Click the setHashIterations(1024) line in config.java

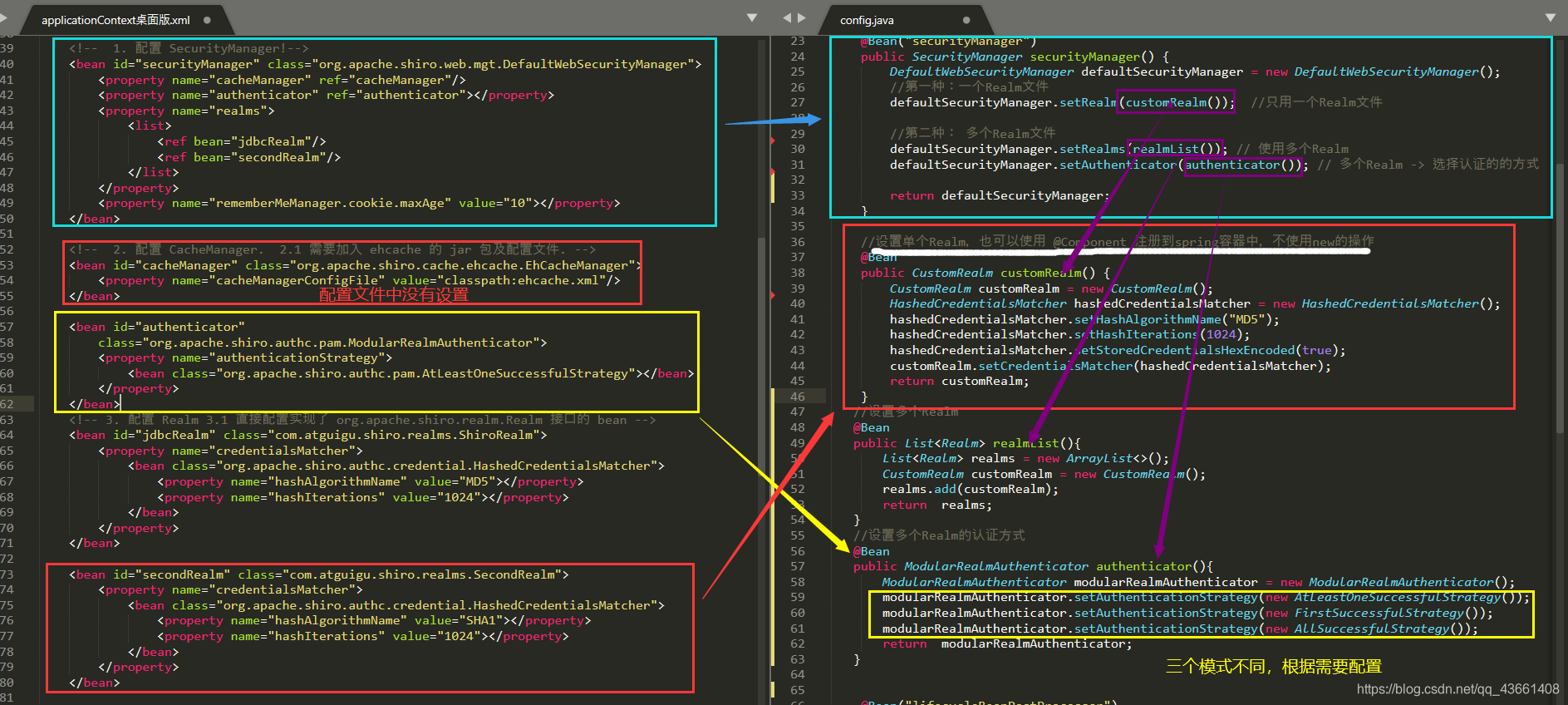tap(1069, 334)
